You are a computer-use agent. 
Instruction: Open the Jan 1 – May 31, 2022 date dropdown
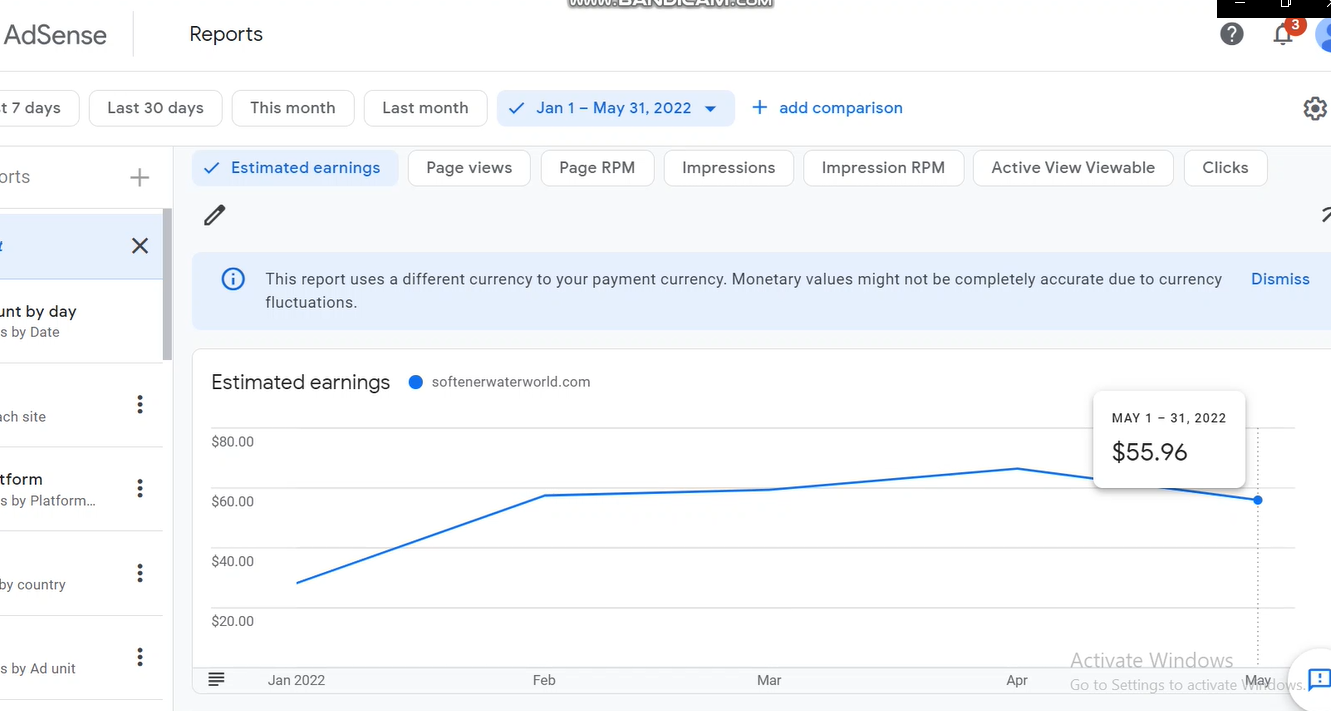click(x=615, y=108)
